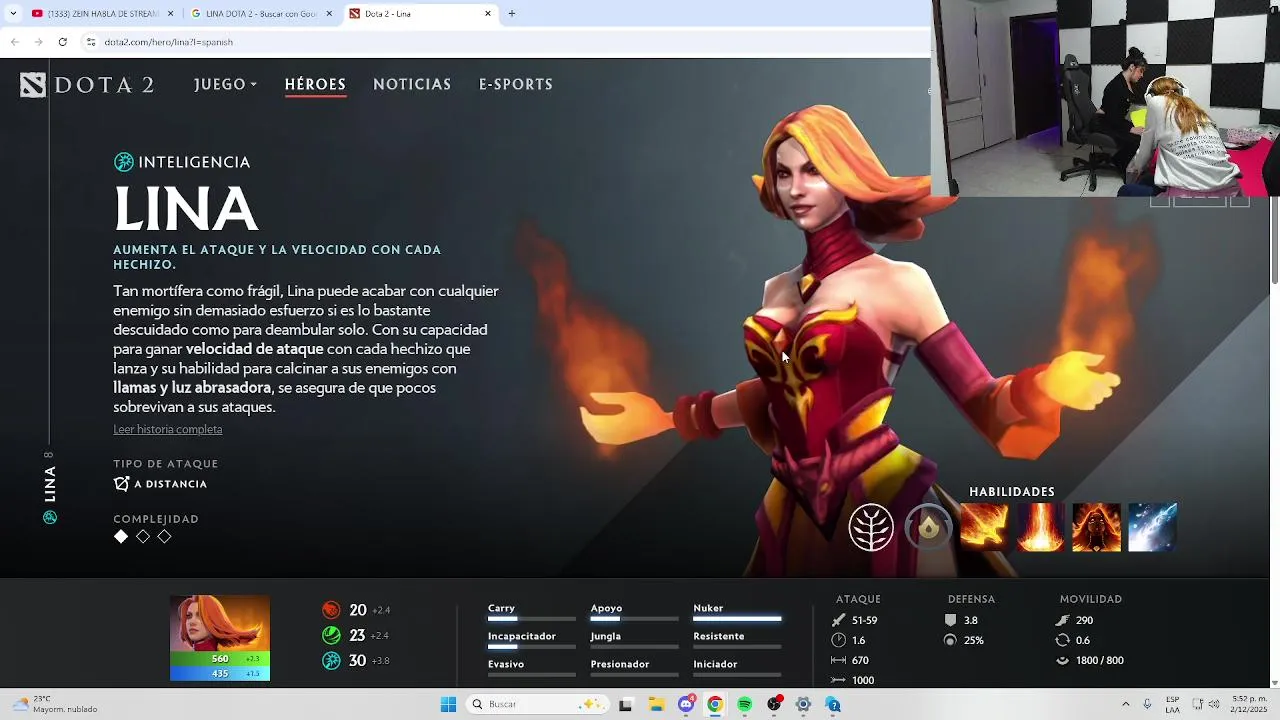Select Dragon Slave ability icon
This screenshot has width=1280, height=720.
[x=984, y=527]
